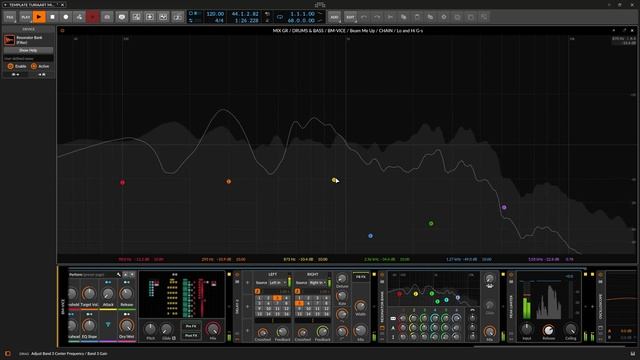
Task: Select the red band 1 node
Action: (x=122, y=182)
